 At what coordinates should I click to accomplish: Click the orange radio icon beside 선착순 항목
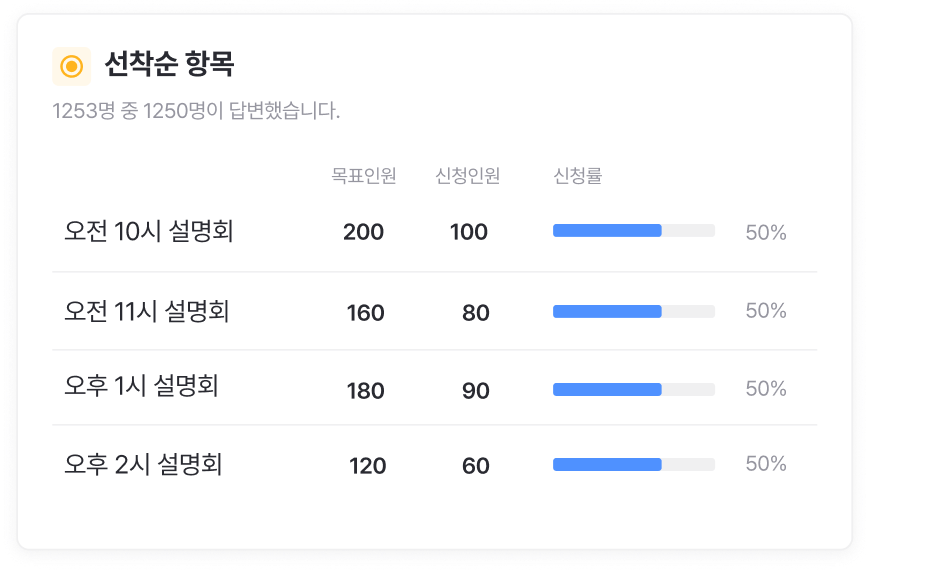point(71,67)
